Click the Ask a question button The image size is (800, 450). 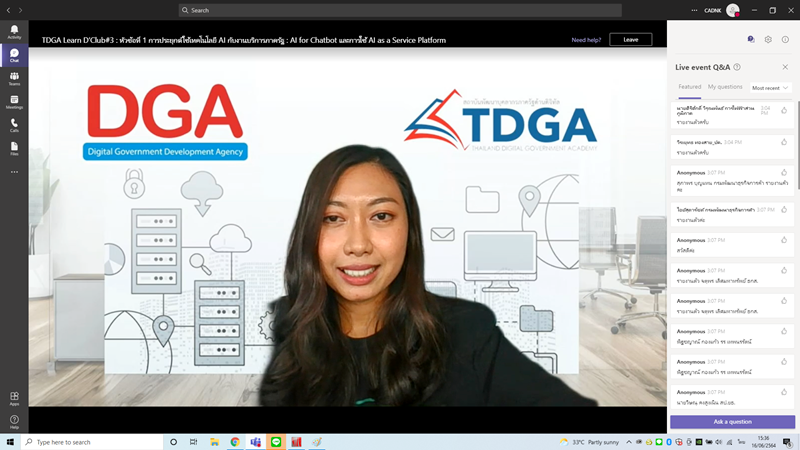732,422
